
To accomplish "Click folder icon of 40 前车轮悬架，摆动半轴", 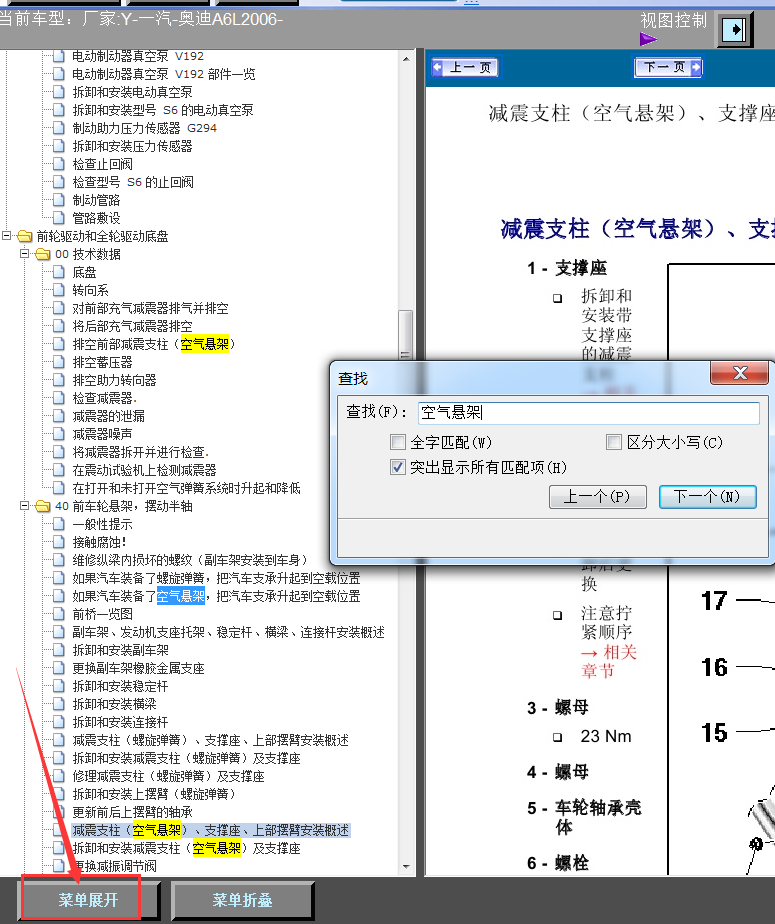I will click(x=43, y=506).
